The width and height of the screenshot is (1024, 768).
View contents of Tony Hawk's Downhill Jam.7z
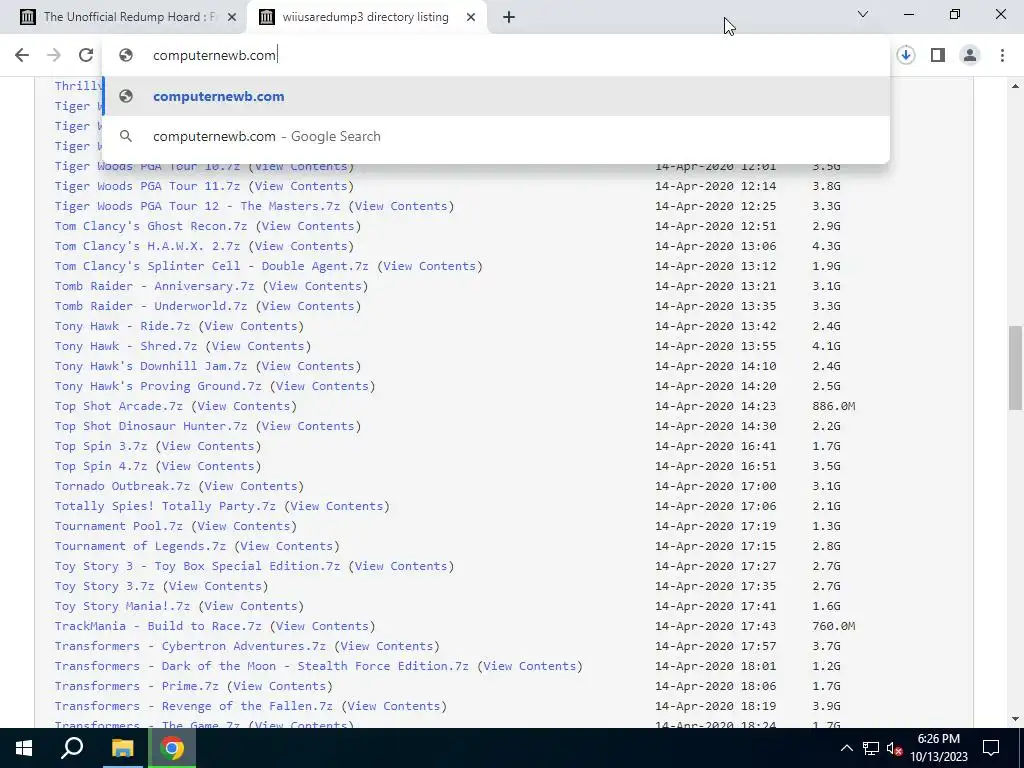pos(308,366)
